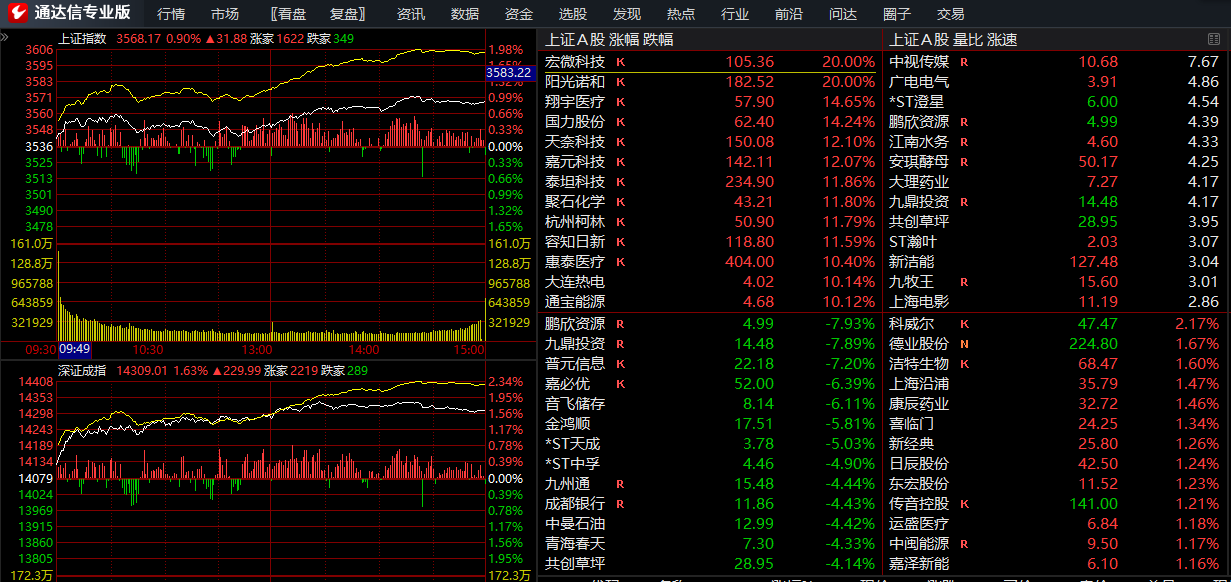Viewport: 1231px width, 582px height.
Task: Select the 翔宇医疗 stock row
Action: point(711,102)
